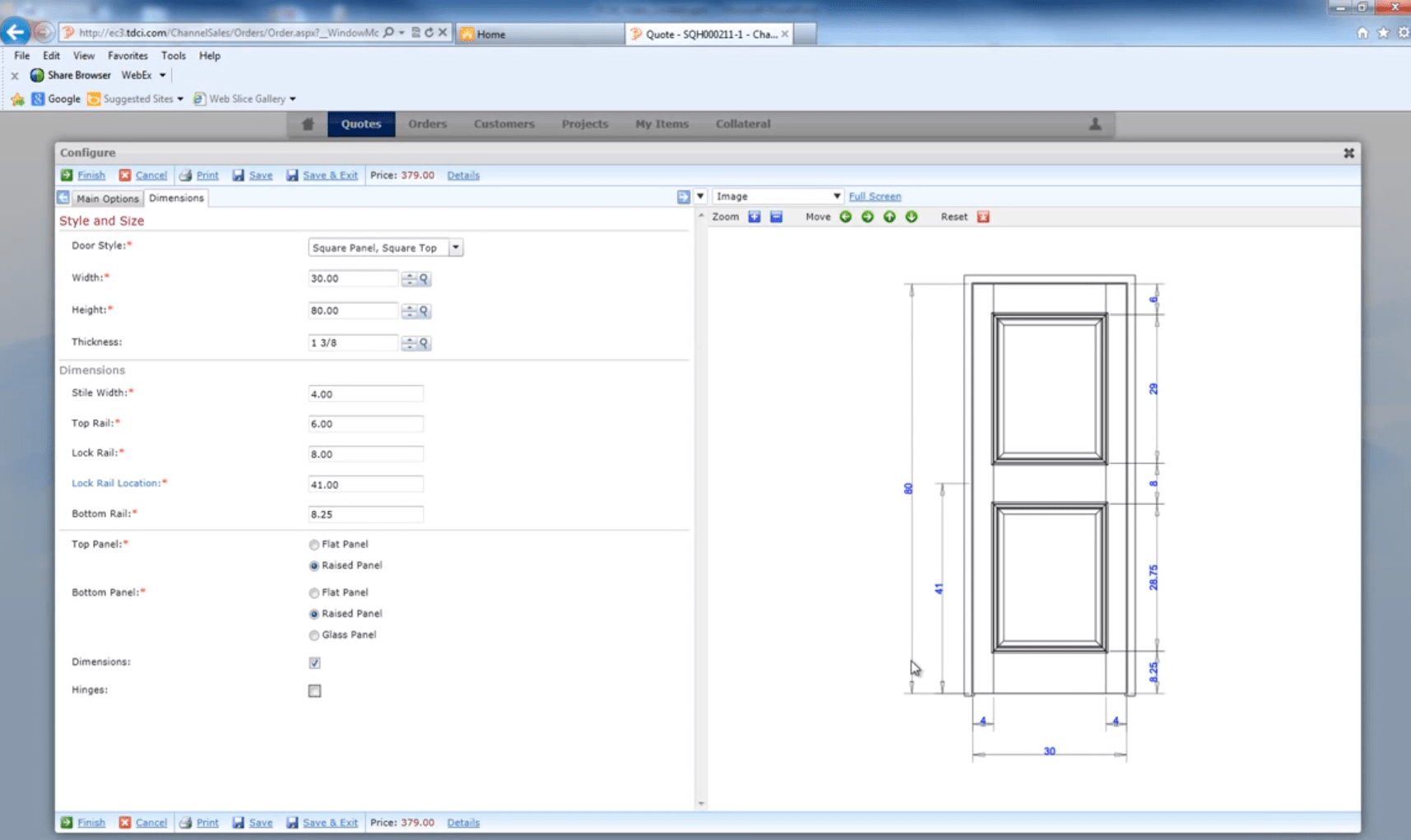Image resolution: width=1411 pixels, height=840 pixels.
Task: Open the Door Style dropdown
Action: click(x=457, y=247)
